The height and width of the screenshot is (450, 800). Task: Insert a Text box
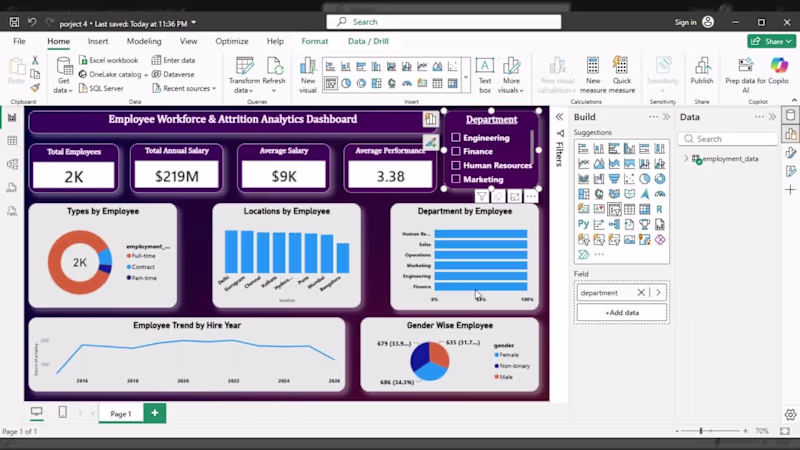pos(485,75)
